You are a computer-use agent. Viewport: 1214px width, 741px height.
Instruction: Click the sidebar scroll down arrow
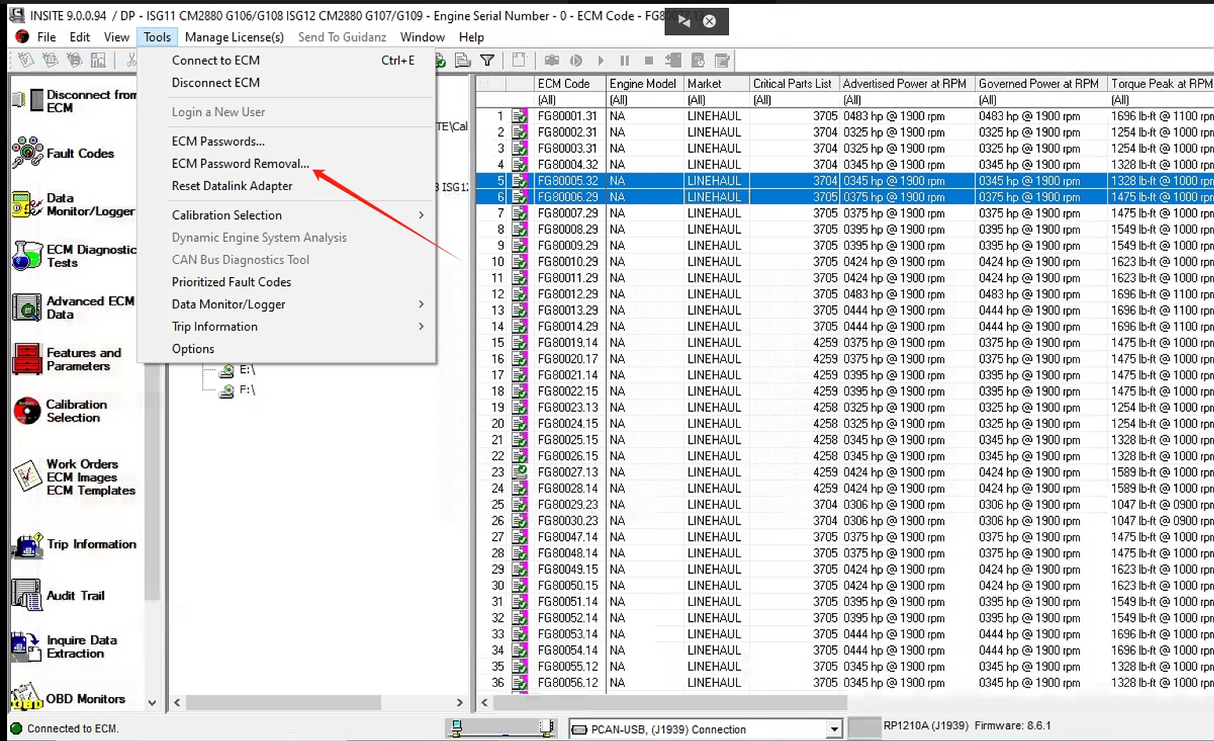(x=152, y=703)
